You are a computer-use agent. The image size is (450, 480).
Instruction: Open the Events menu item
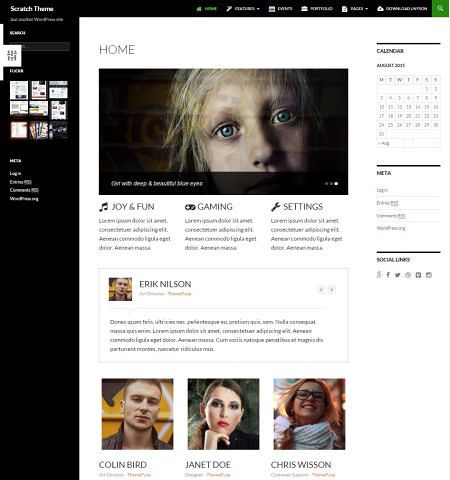280,9
